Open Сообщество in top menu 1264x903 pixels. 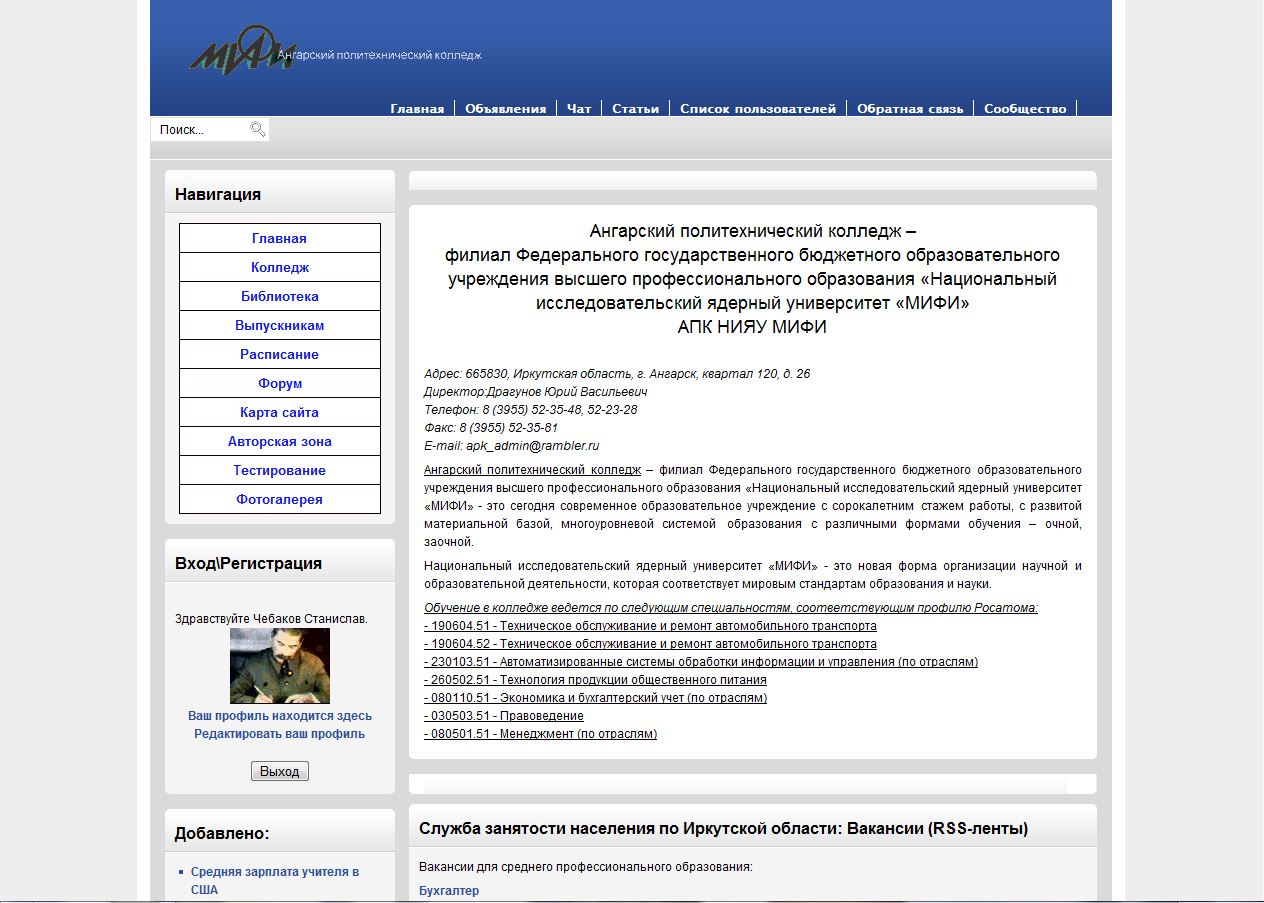click(1024, 109)
